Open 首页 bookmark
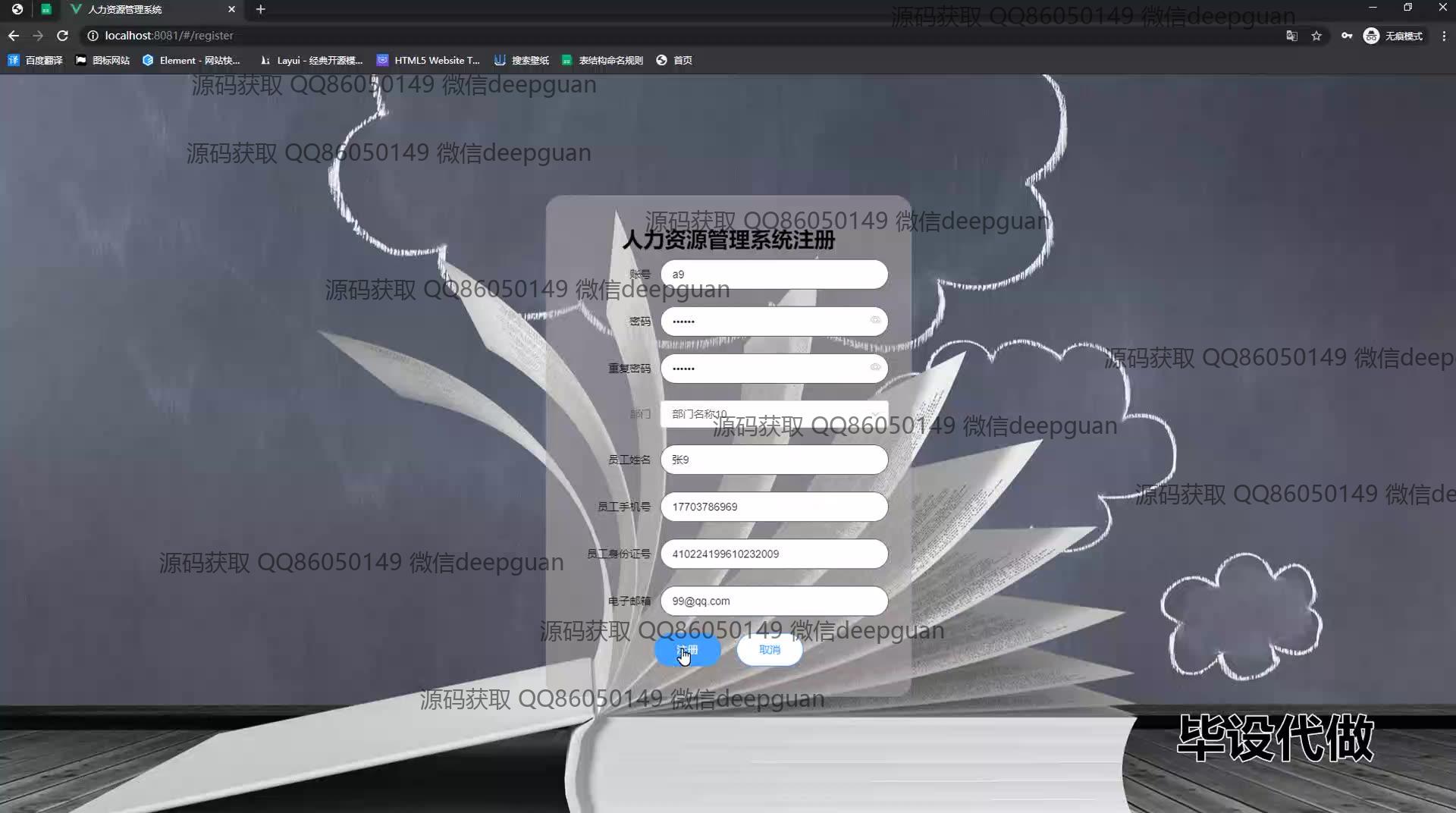The width and height of the screenshot is (1456, 813). pyautogui.click(x=674, y=60)
